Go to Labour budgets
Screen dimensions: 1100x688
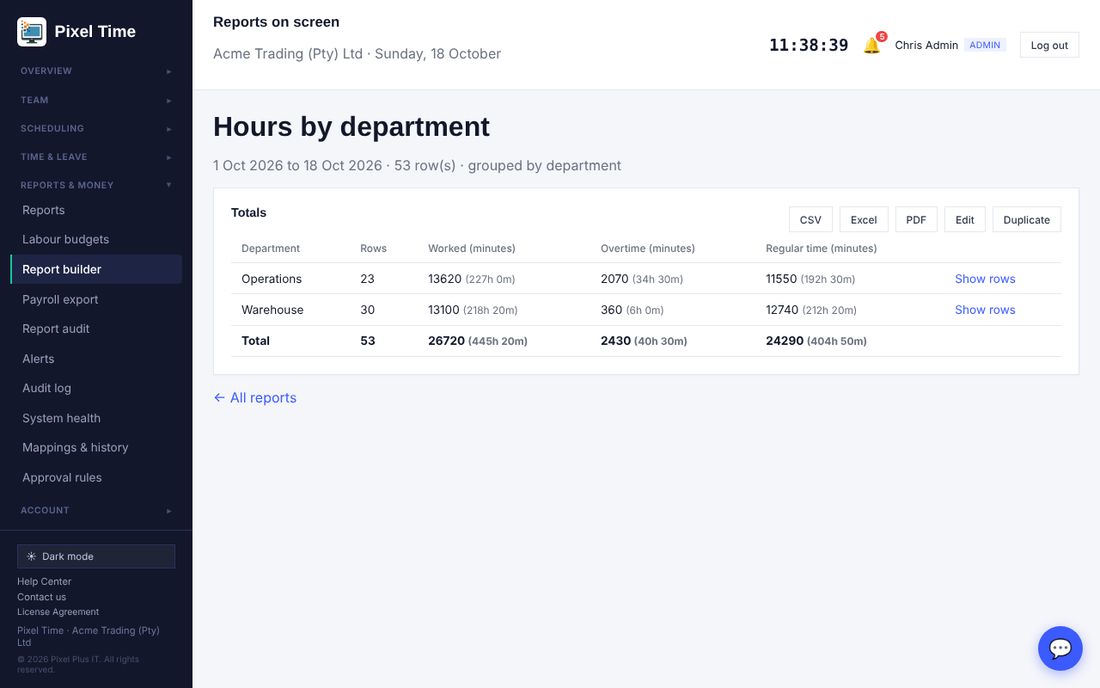click(x=96, y=239)
